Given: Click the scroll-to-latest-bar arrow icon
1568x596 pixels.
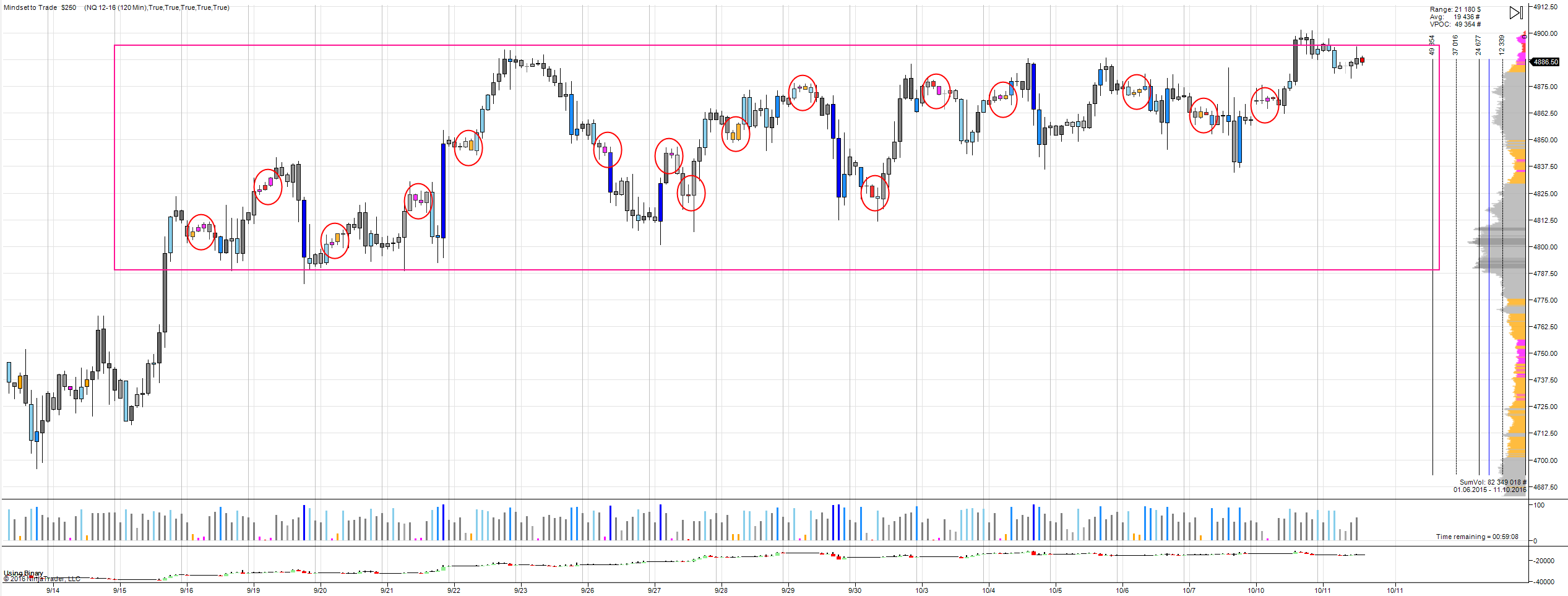Looking at the screenshot, I should (x=1515, y=13).
